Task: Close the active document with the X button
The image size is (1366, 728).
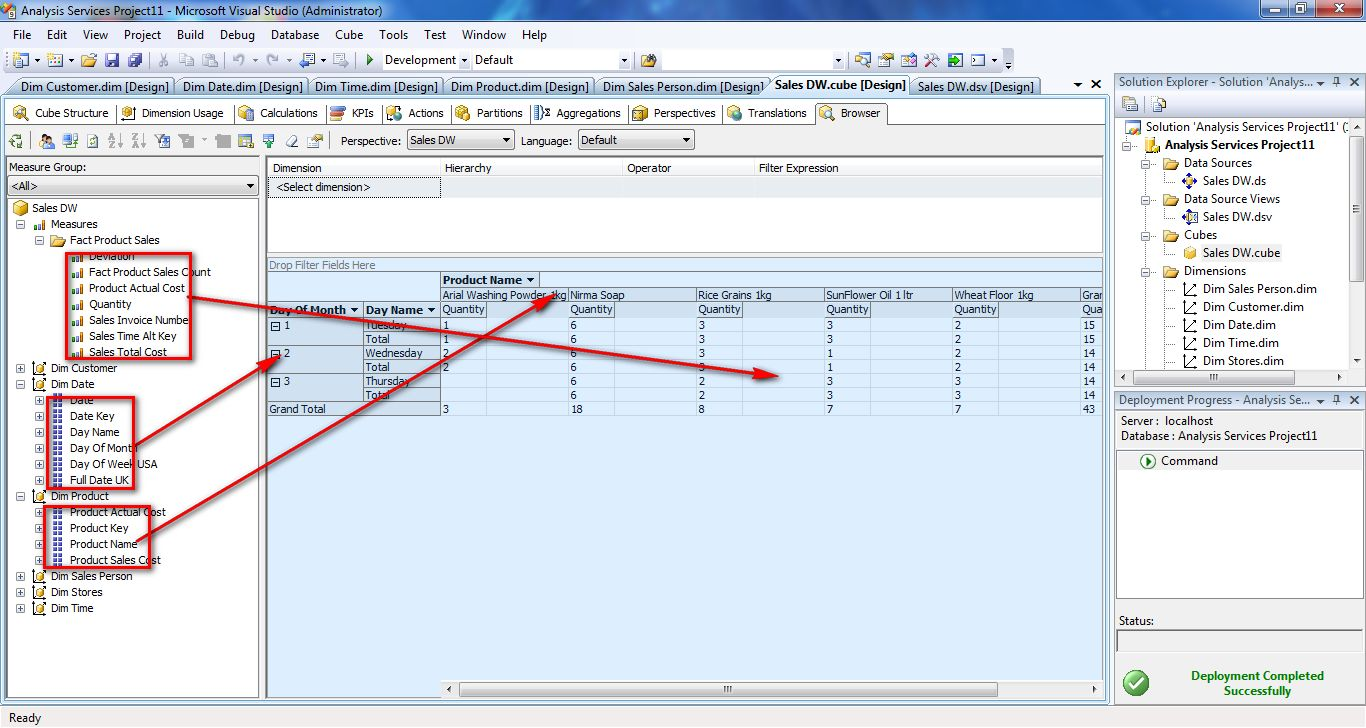Action: click(x=1098, y=85)
